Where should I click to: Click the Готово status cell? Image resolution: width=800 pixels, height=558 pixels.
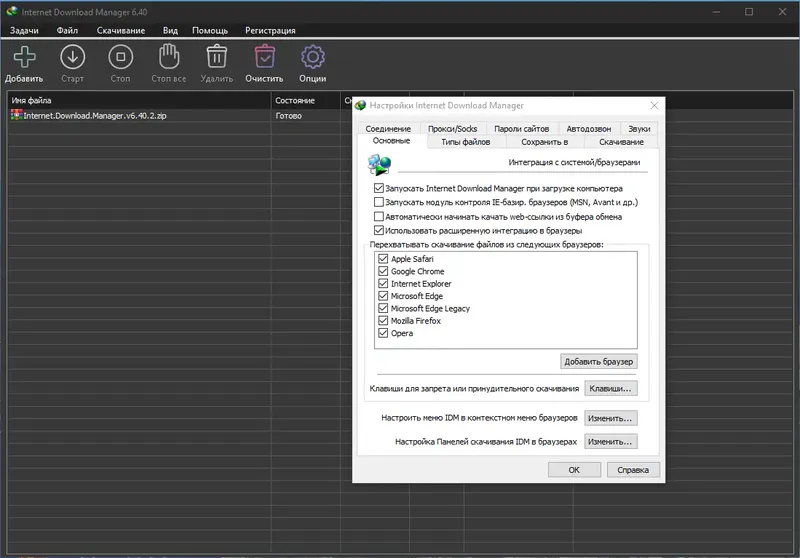click(x=289, y=116)
